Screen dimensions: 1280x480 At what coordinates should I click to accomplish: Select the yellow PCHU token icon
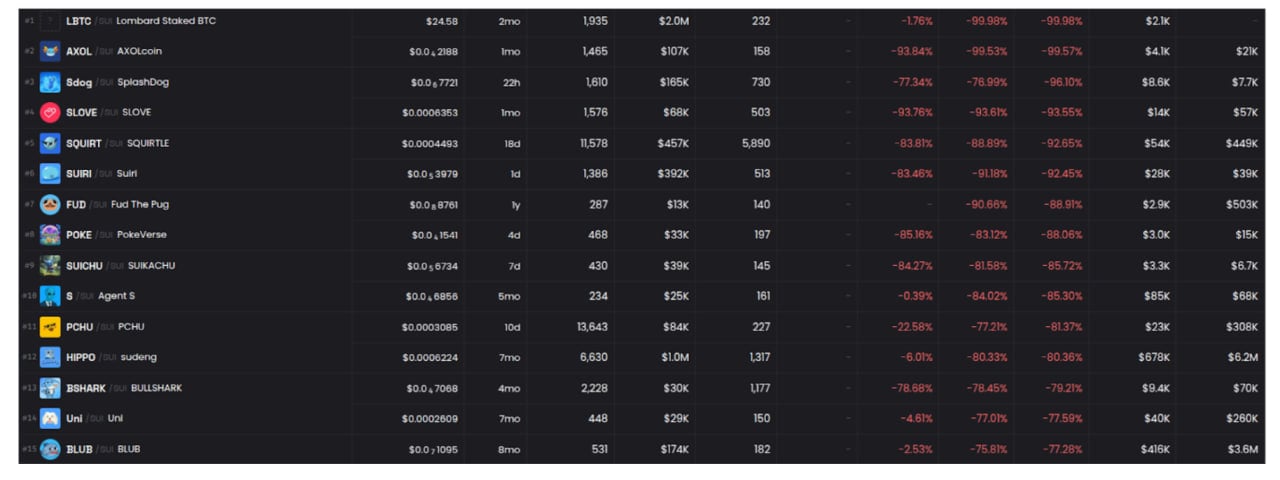pos(50,327)
